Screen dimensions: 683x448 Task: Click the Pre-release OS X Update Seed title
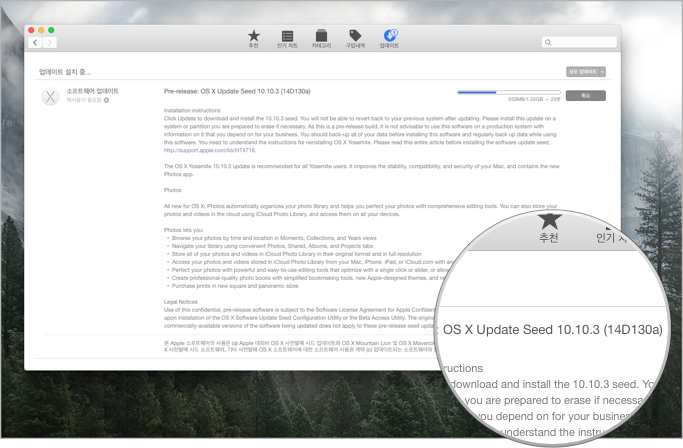[x=237, y=91]
